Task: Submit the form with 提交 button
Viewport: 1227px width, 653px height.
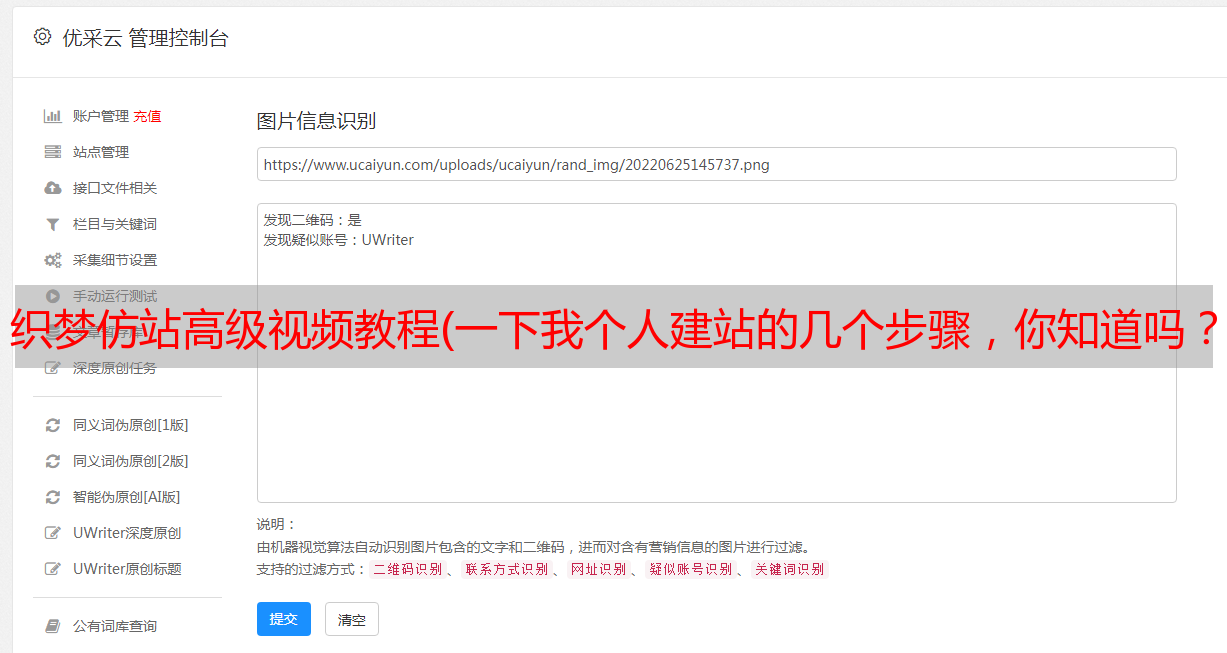Action: (x=284, y=619)
